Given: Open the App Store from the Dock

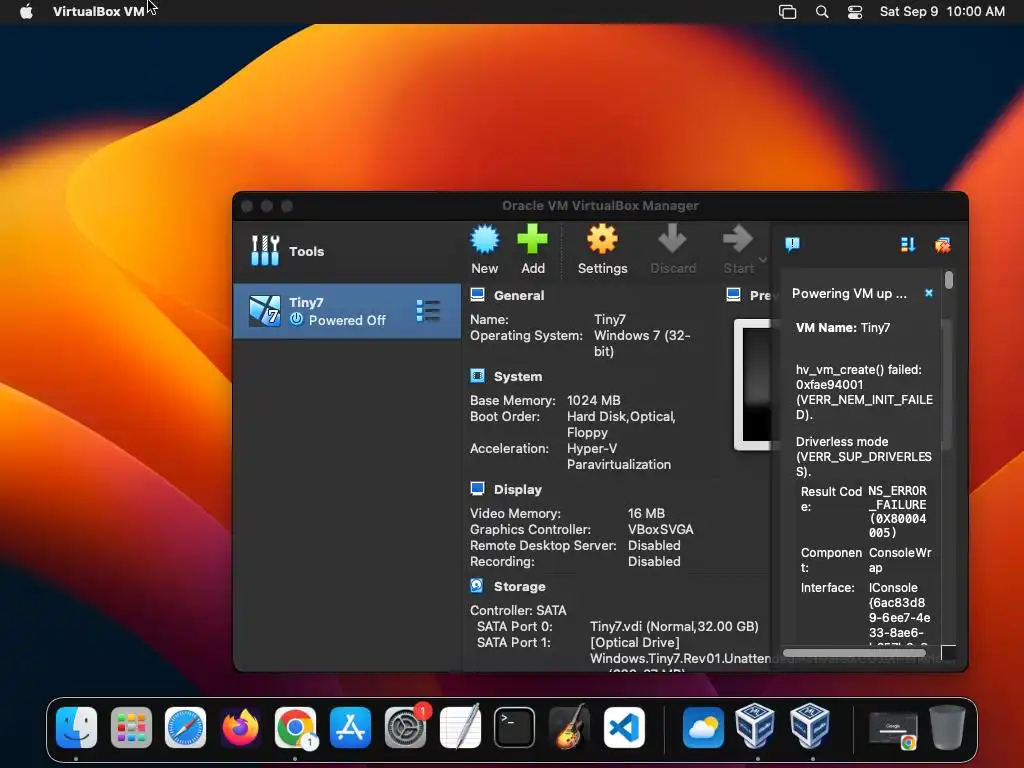Looking at the screenshot, I should click(350, 728).
